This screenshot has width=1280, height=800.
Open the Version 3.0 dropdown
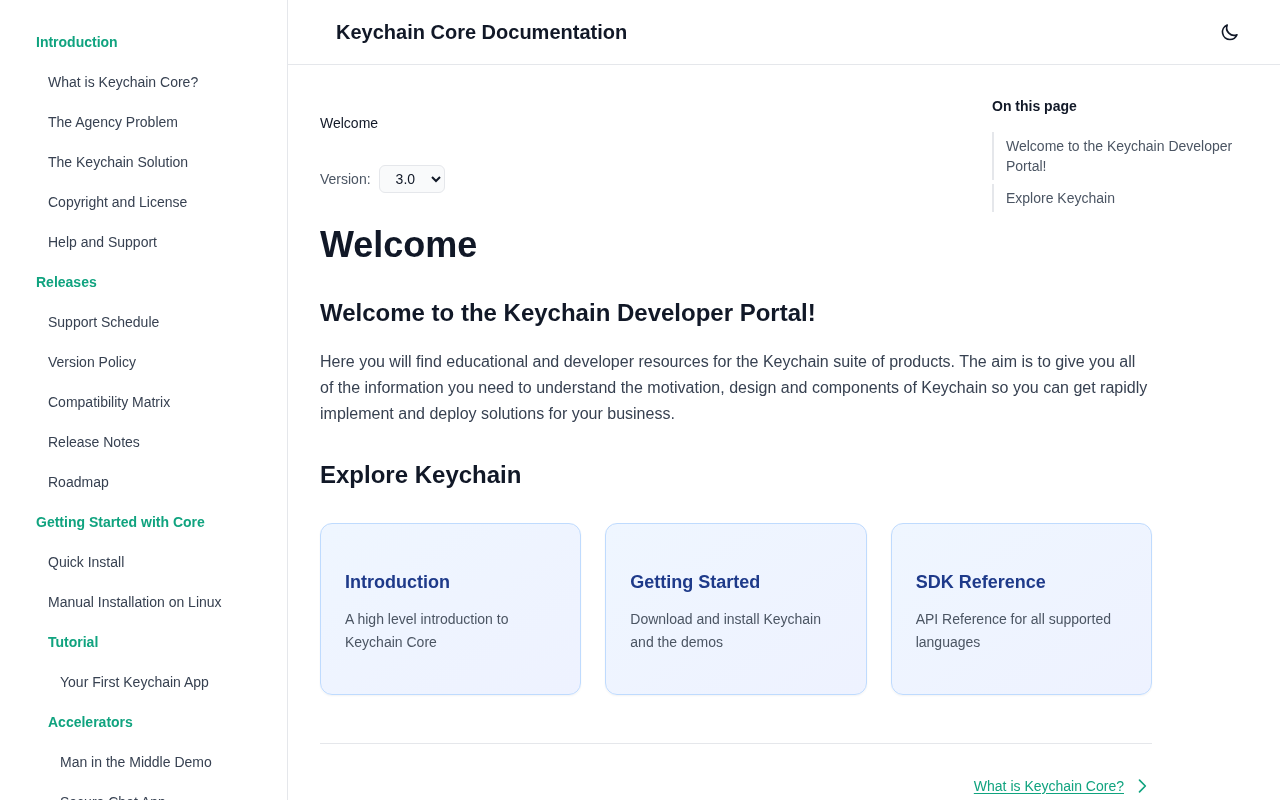tap(412, 179)
